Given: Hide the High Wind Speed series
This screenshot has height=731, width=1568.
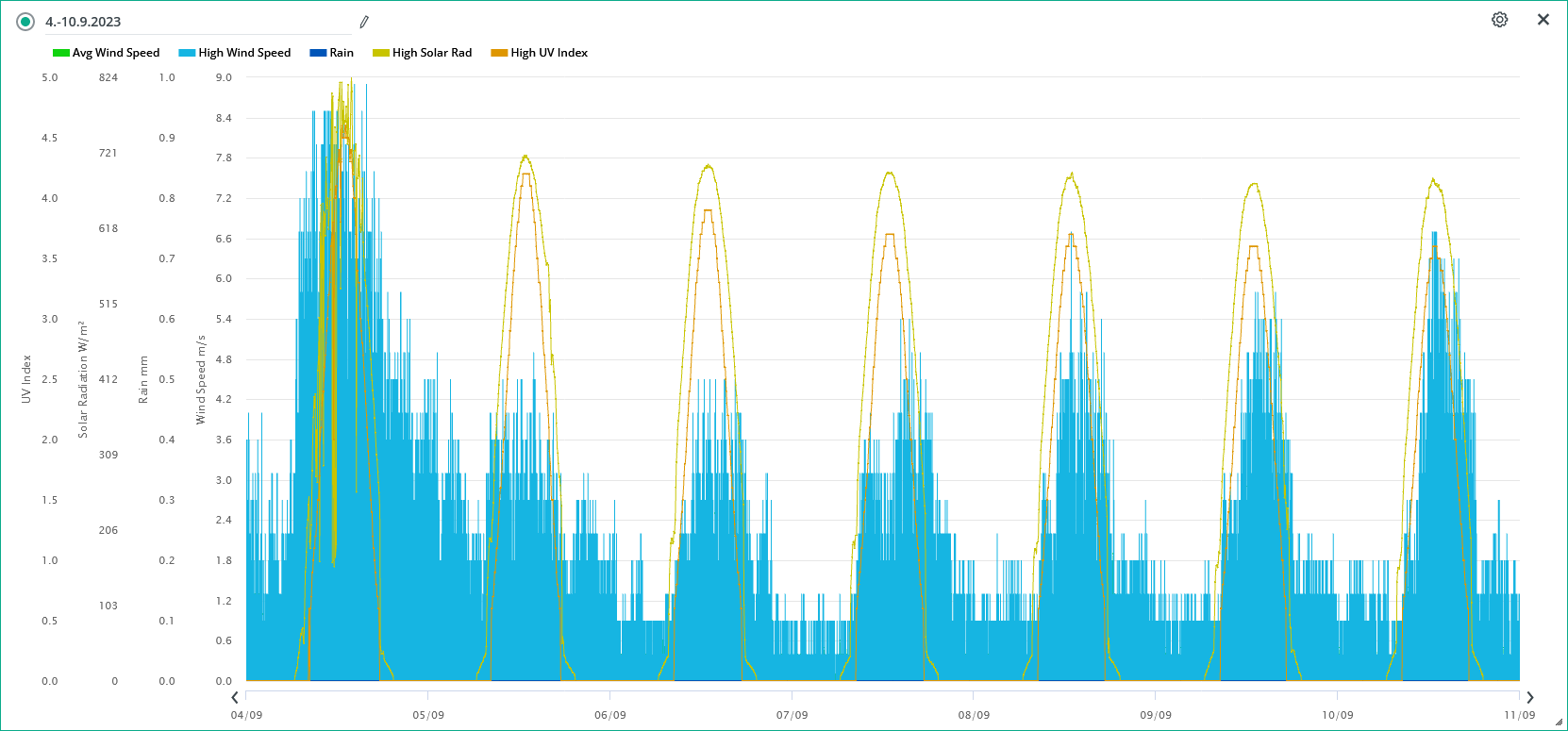Looking at the screenshot, I should coord(244,53).
